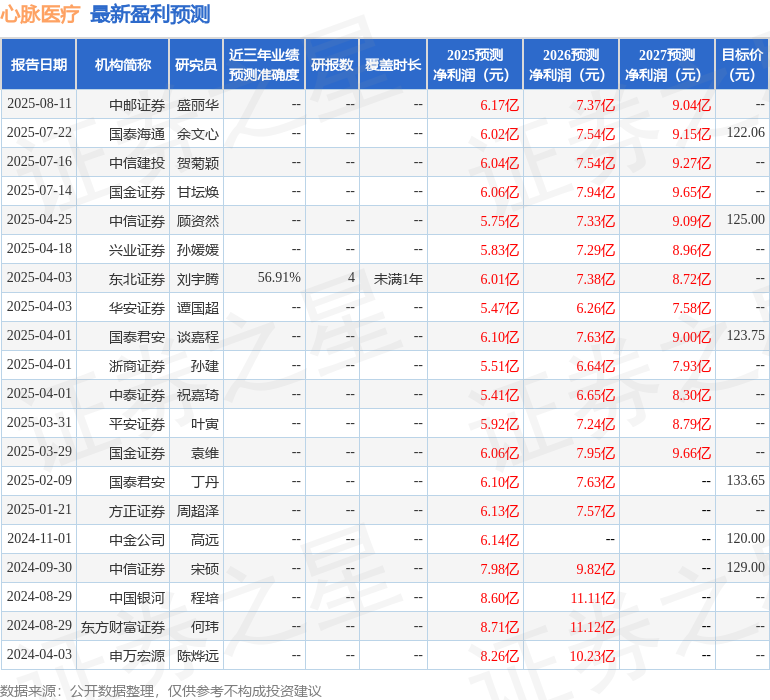Select the 8.30亿 forecast value
This screenshot has height=700, width=770.
(x=691, y=395)
